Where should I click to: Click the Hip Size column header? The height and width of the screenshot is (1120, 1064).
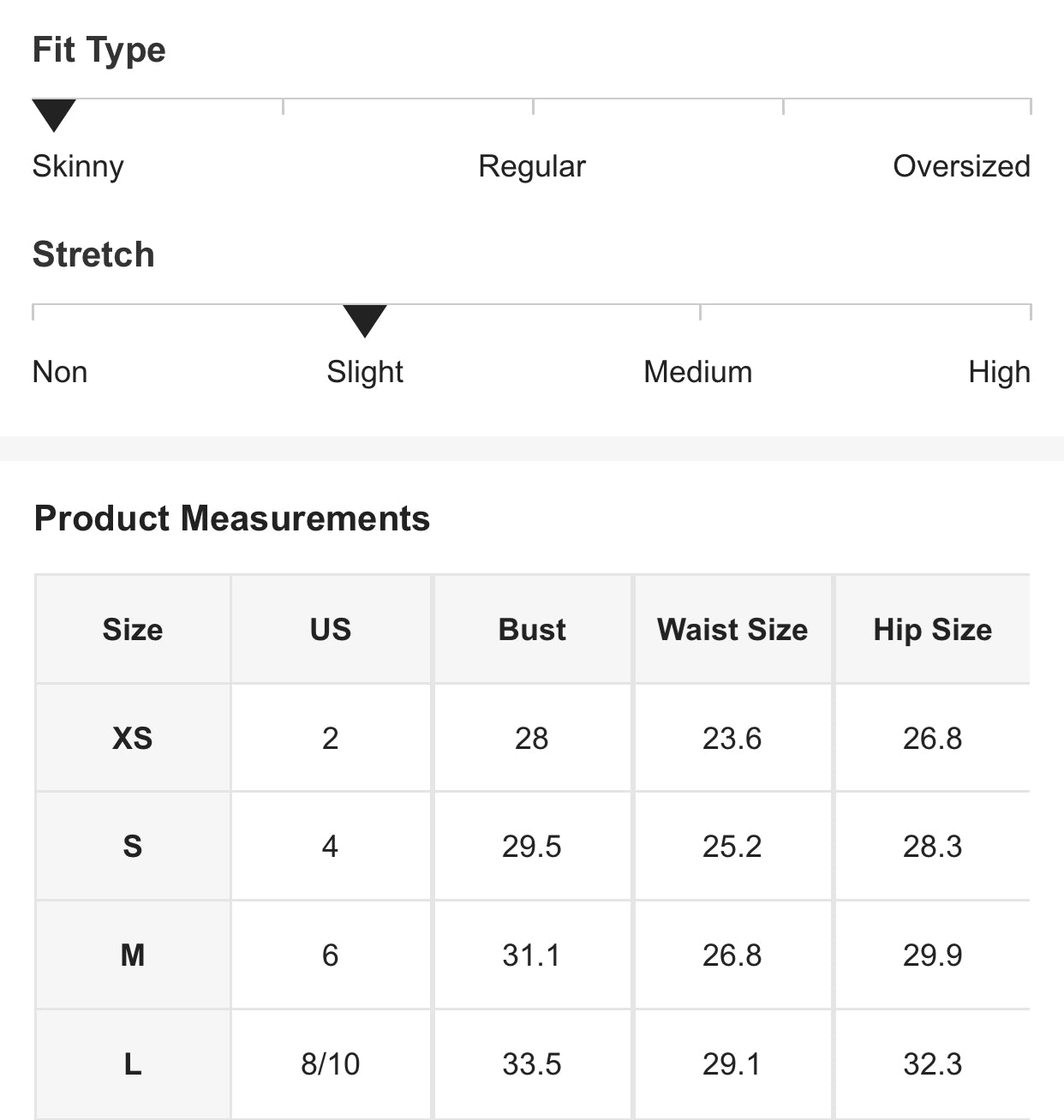932,630
